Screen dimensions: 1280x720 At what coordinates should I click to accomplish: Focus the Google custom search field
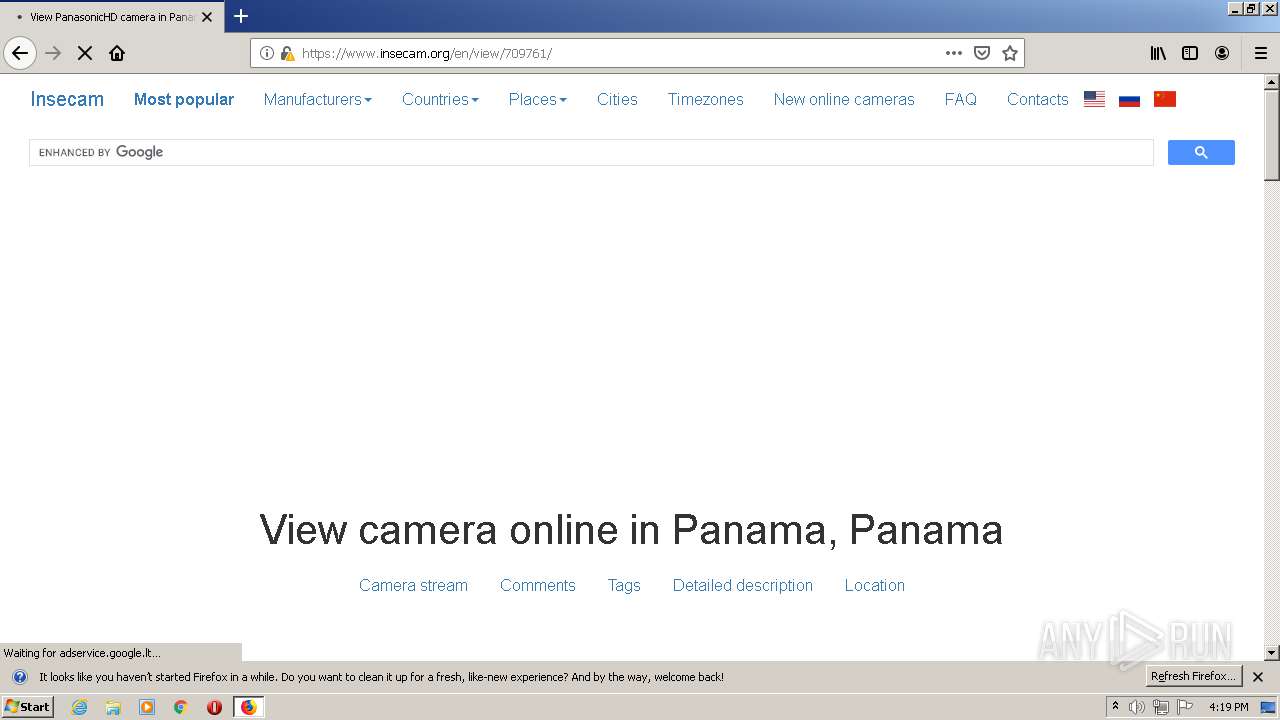[591, 152]
